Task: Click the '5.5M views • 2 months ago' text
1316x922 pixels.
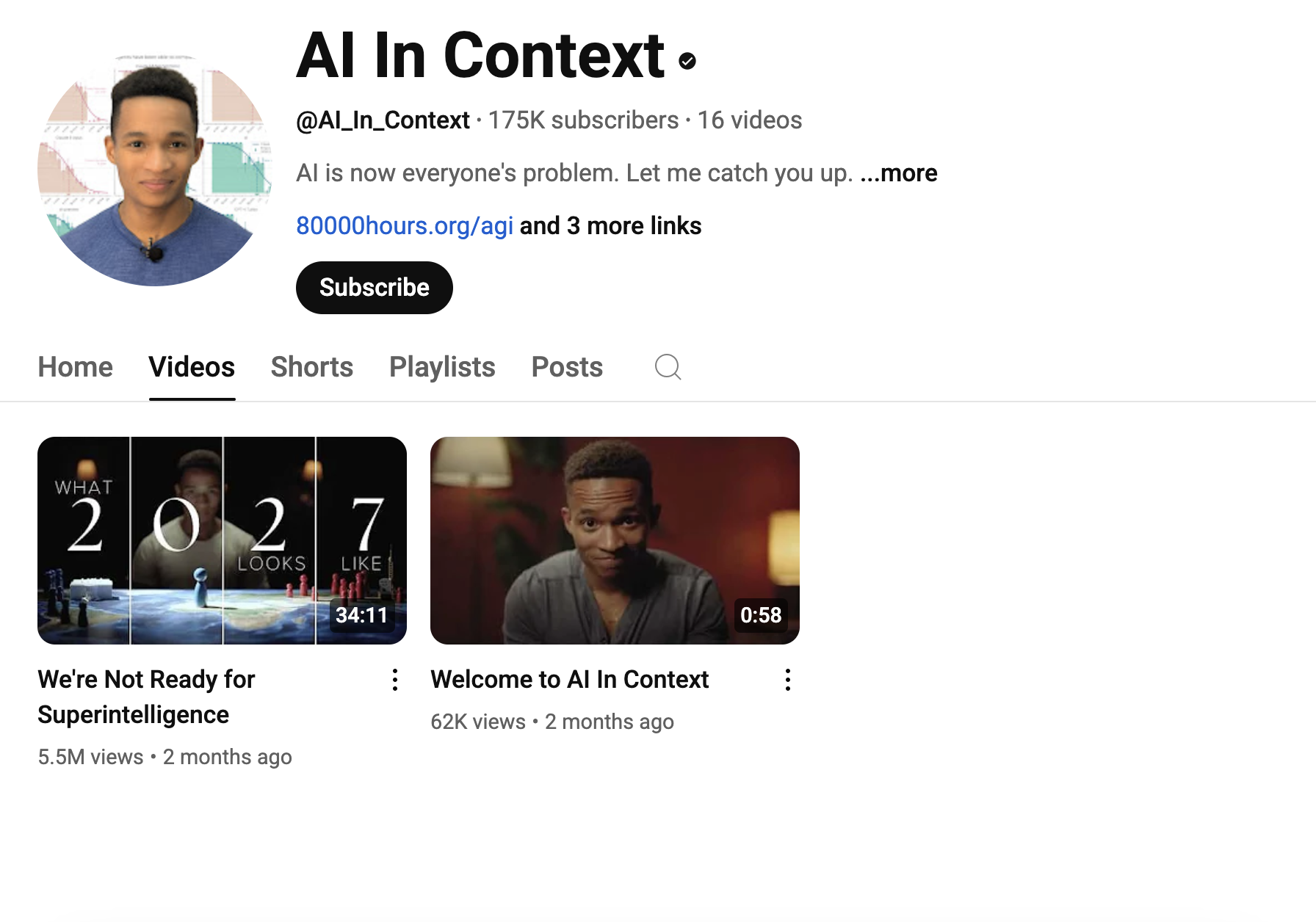Action: tap(165, 758)
